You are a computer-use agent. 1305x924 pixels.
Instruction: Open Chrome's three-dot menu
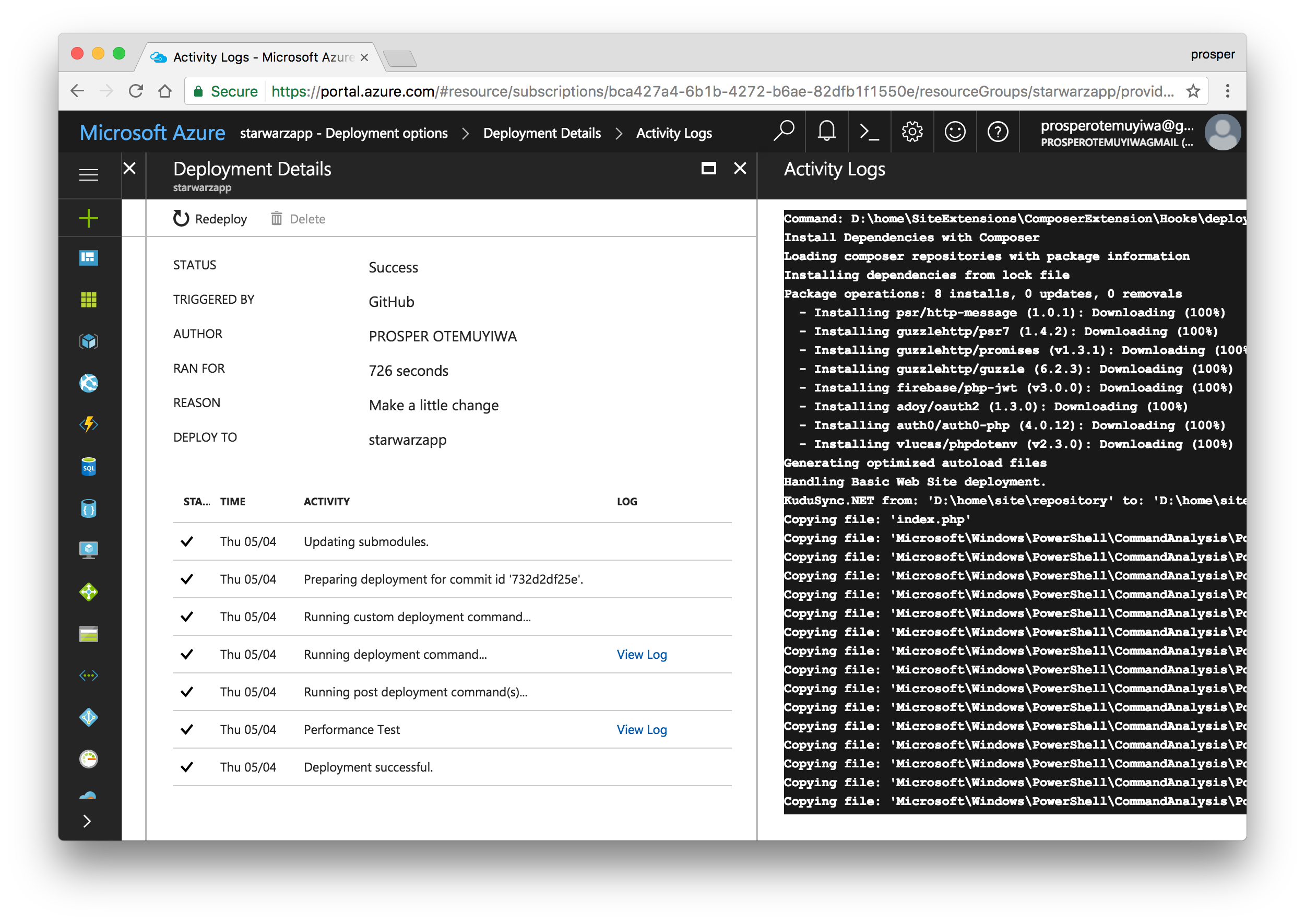pos(1227,91)
